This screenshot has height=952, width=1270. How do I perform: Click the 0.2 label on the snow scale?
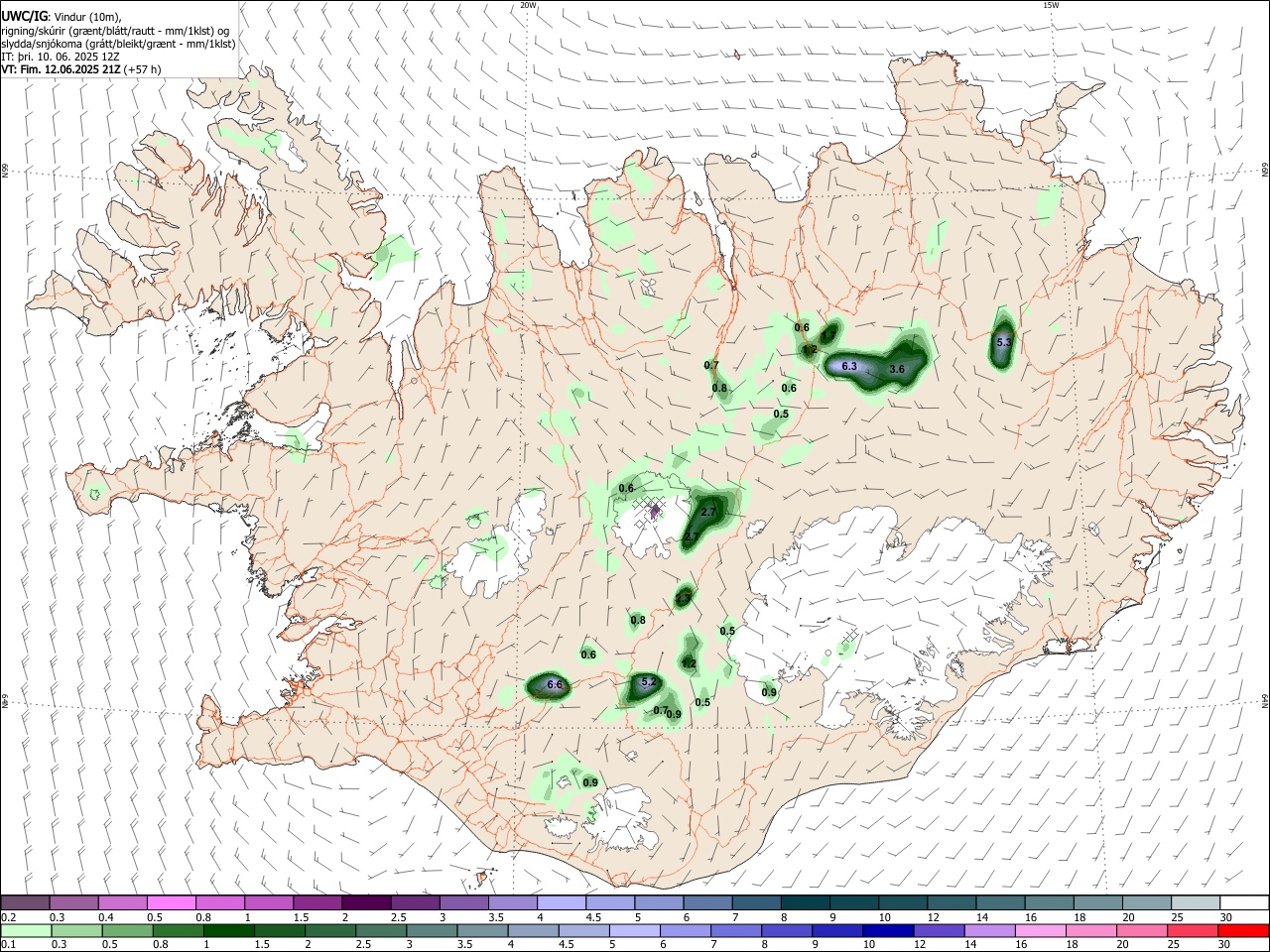[8, 917]
